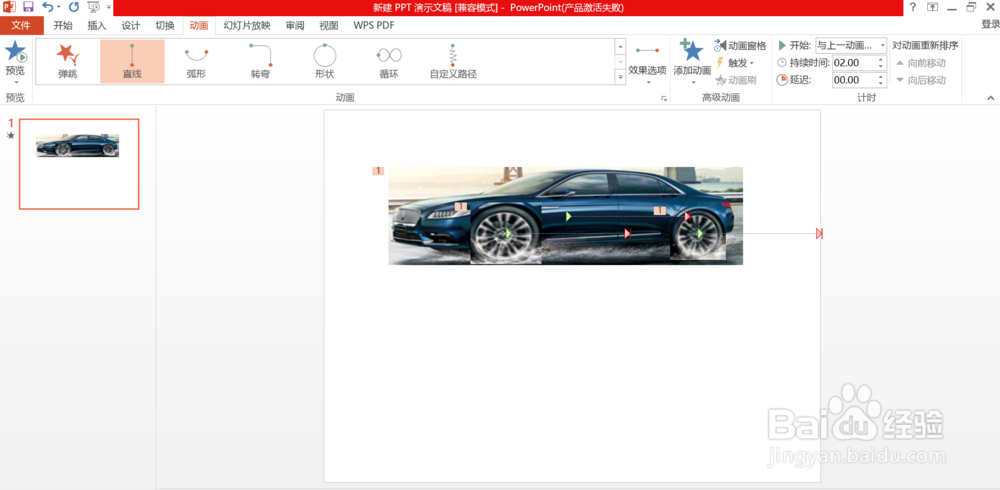Click the Delay (延迟) field
The image size is (1000, 490).
tap(853, 80)
